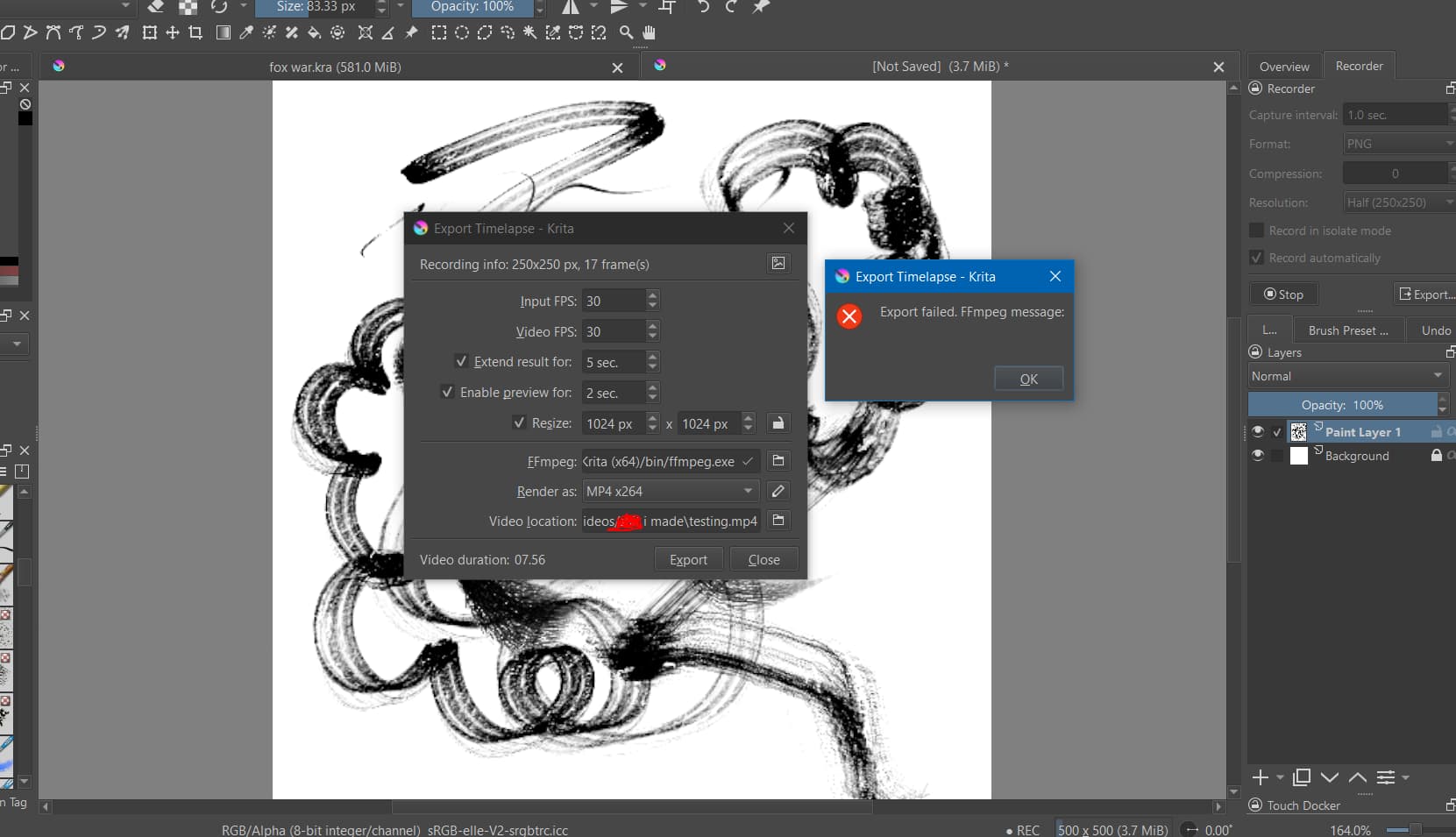
Task: Click the edit render profile pencil icon
Action: point(778,491)
